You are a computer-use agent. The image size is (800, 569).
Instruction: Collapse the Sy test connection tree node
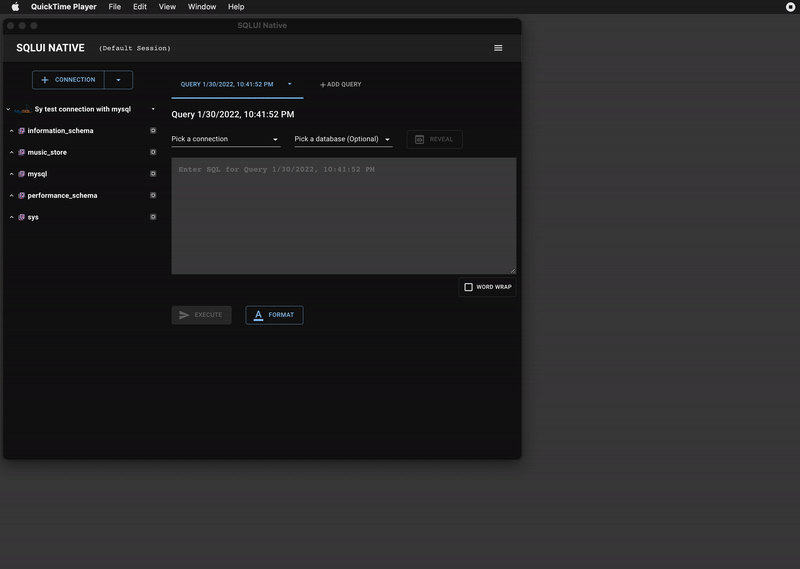[8, 109]
